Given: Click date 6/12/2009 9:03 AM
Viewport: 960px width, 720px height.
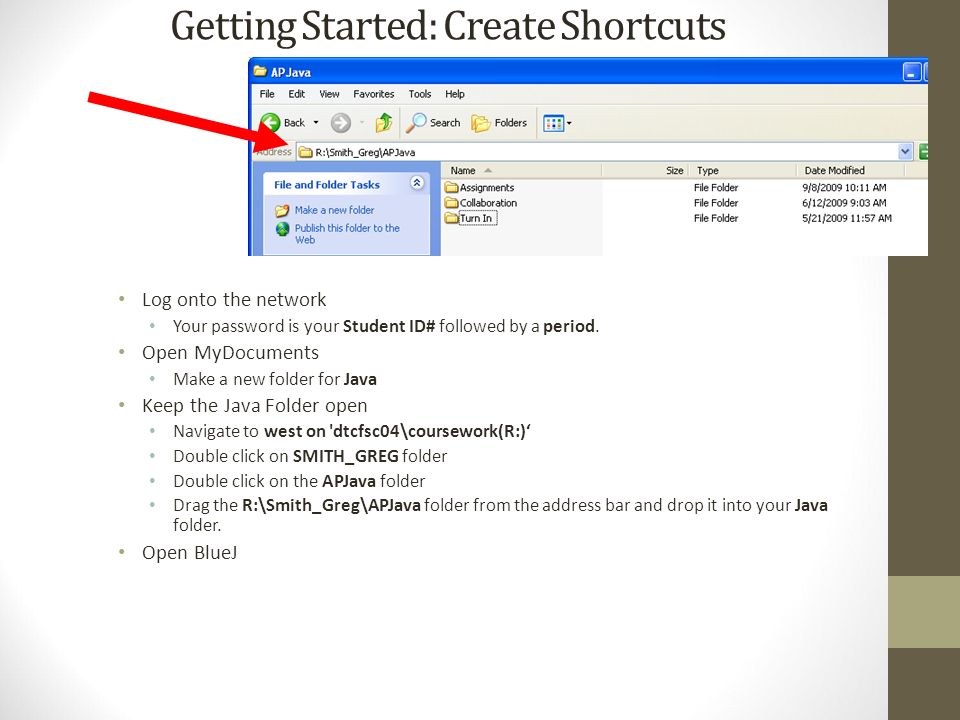Looking at the screenshot, I should [844, 203].
